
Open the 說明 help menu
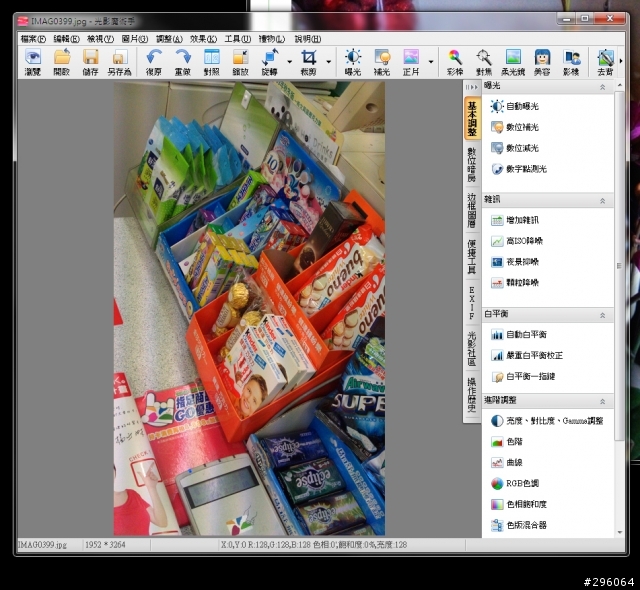coord(308,39)
